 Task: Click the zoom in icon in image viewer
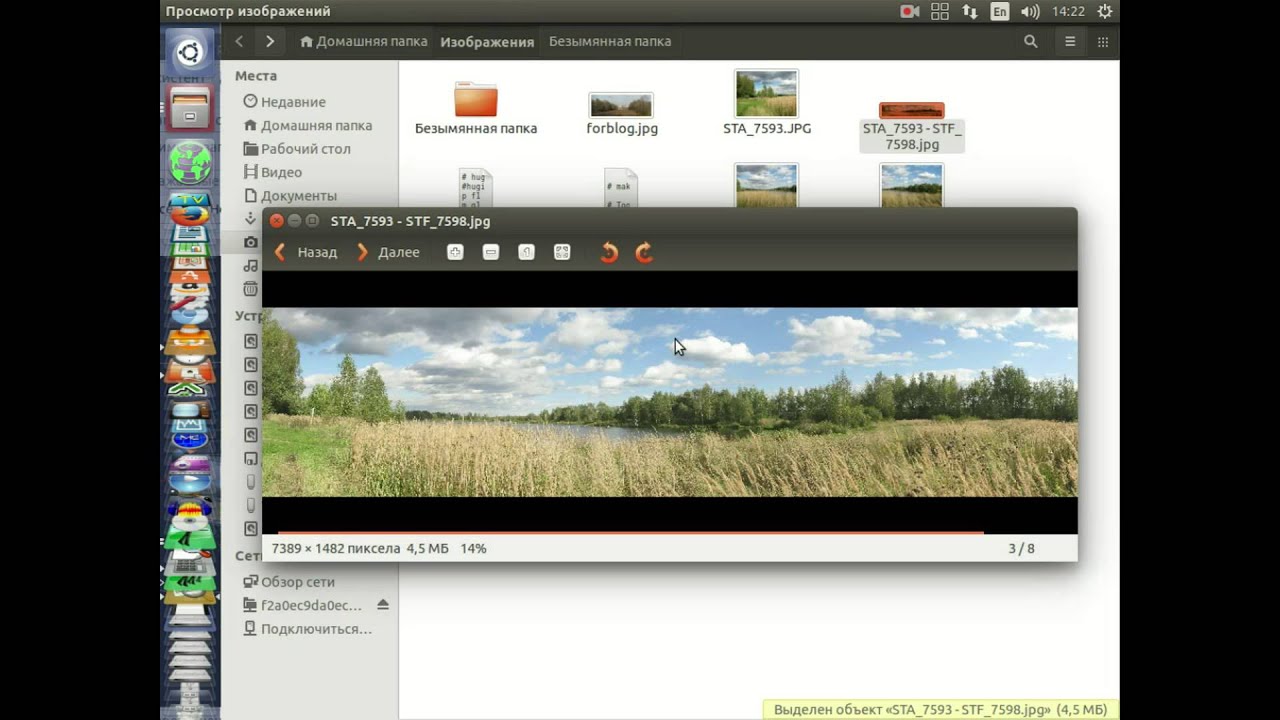point(455,253)
